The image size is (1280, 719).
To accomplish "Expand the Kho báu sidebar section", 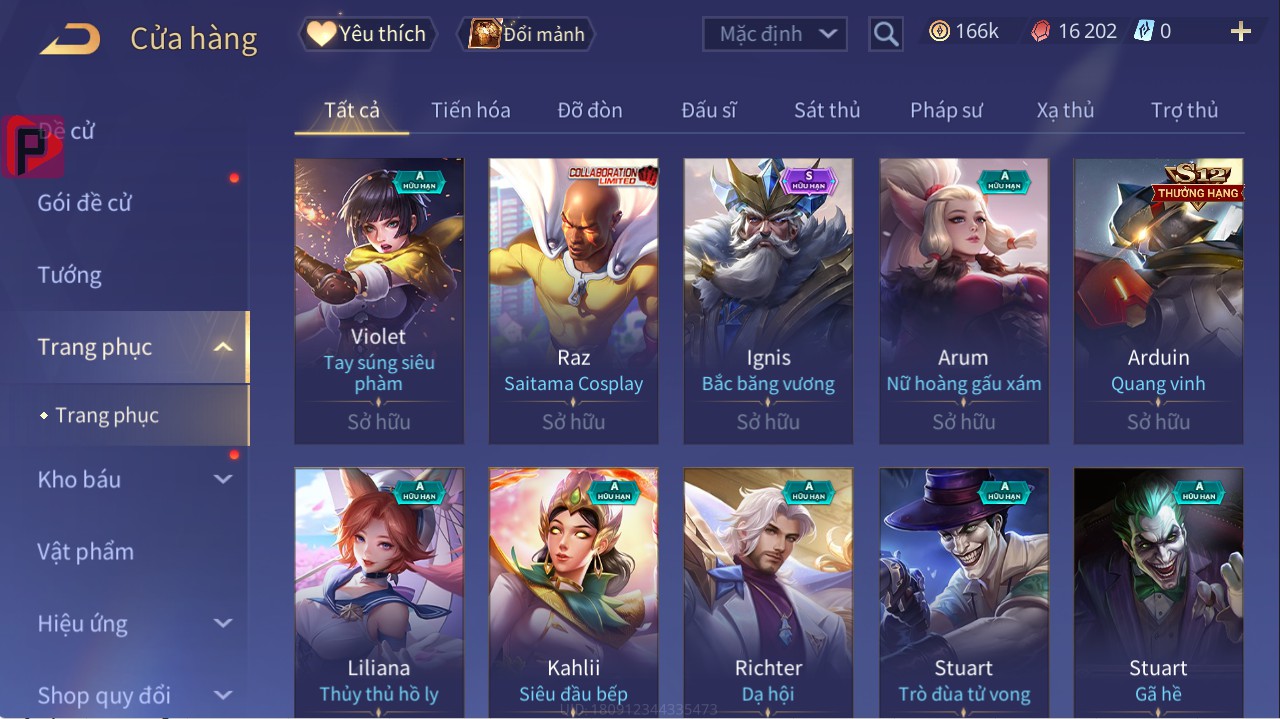I will coord(223,479).
